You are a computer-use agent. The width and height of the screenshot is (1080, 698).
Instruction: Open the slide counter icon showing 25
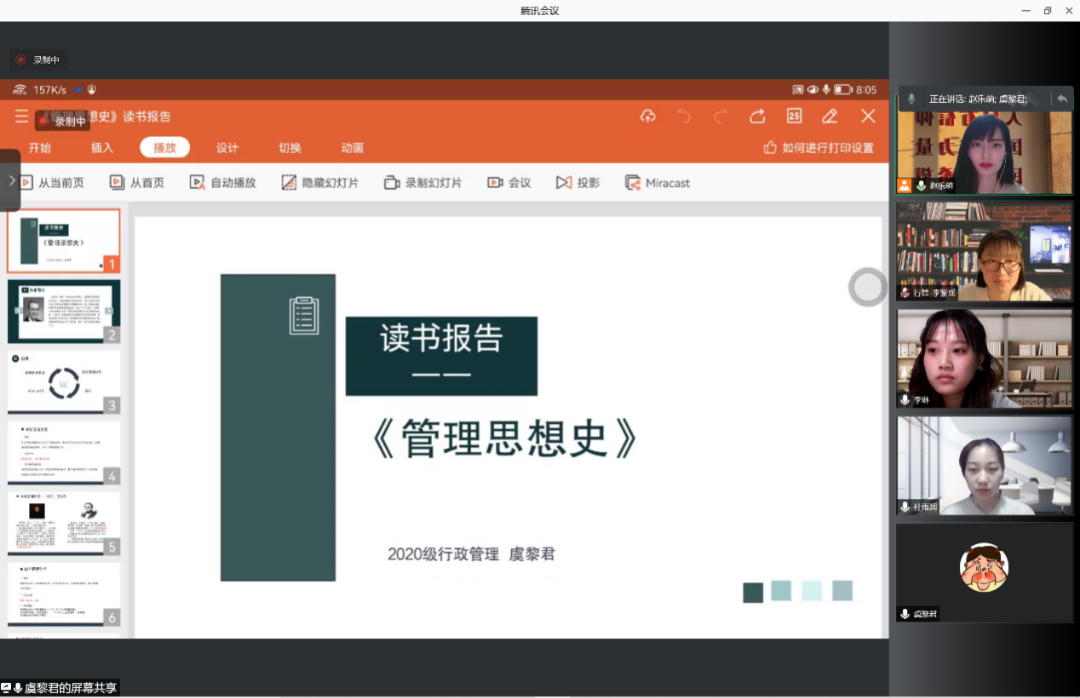point(794,116)
